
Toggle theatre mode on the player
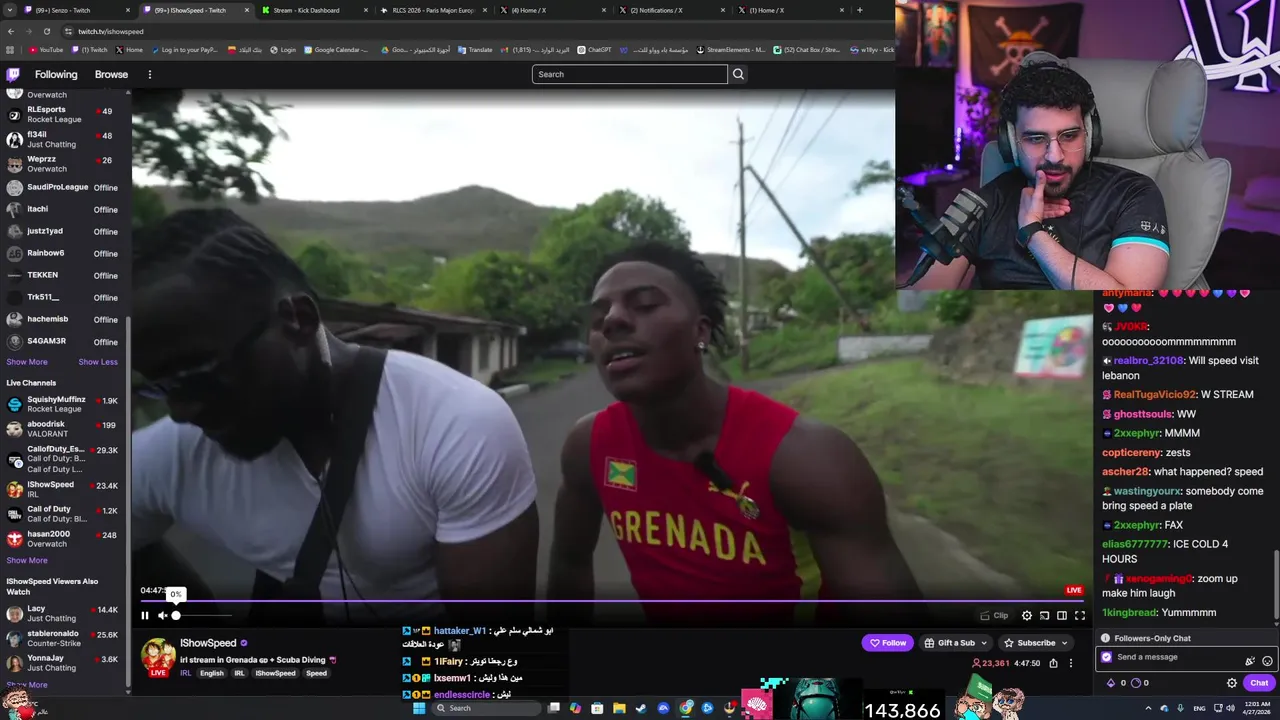coord(1062,616)
